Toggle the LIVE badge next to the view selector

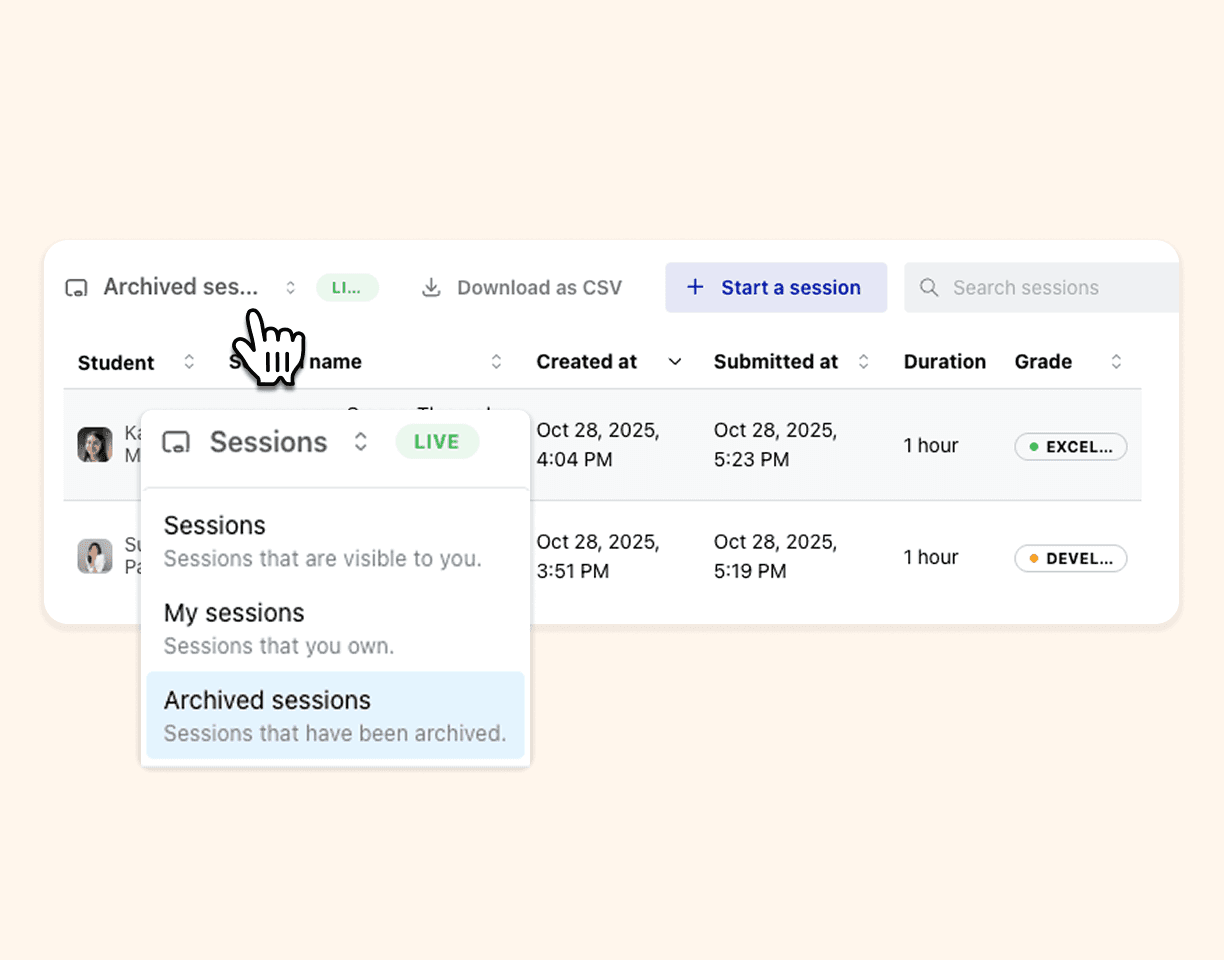(347, 287)
